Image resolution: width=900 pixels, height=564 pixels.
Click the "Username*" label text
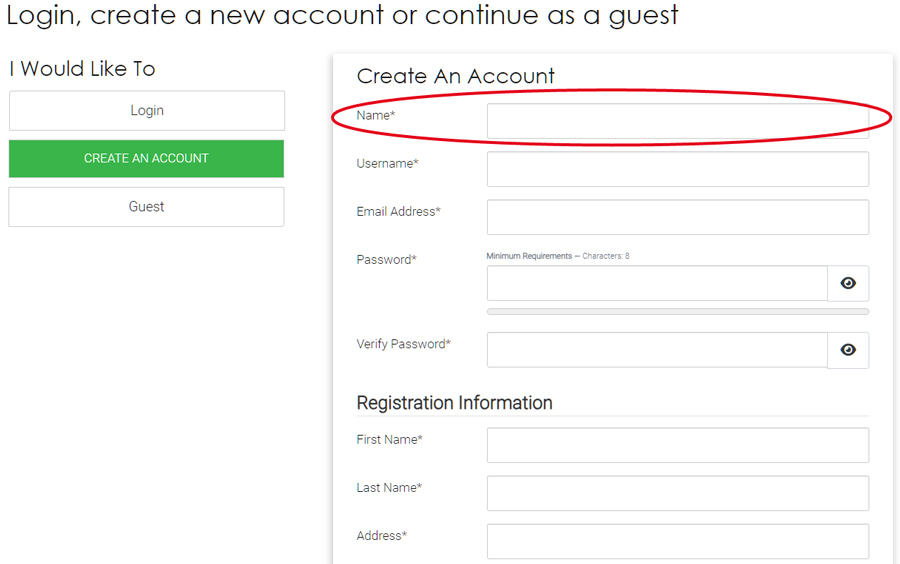pyautogui.click(x=387, y=164)
